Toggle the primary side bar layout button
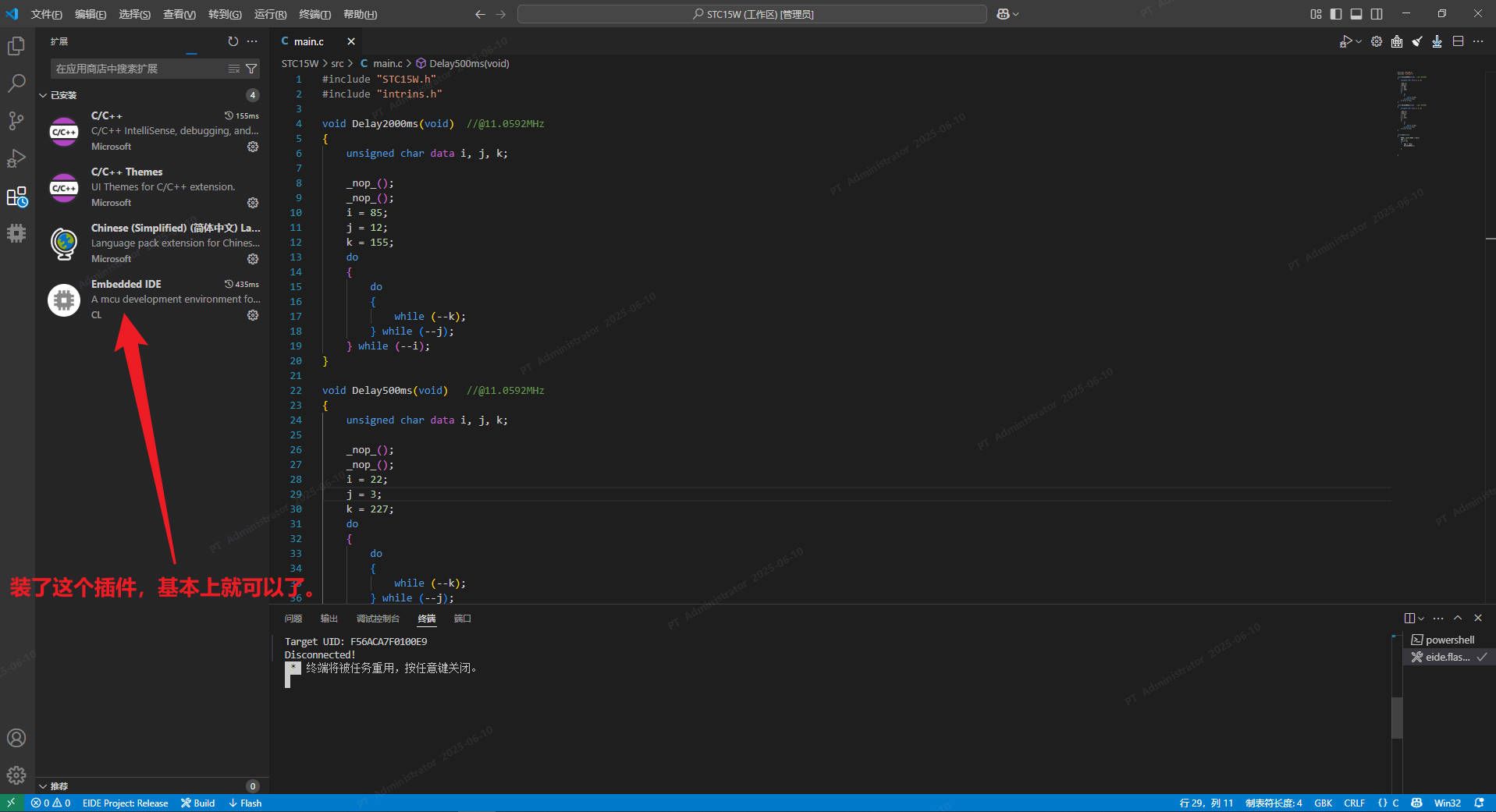The image size is (1496, 812). (1336, 14)
